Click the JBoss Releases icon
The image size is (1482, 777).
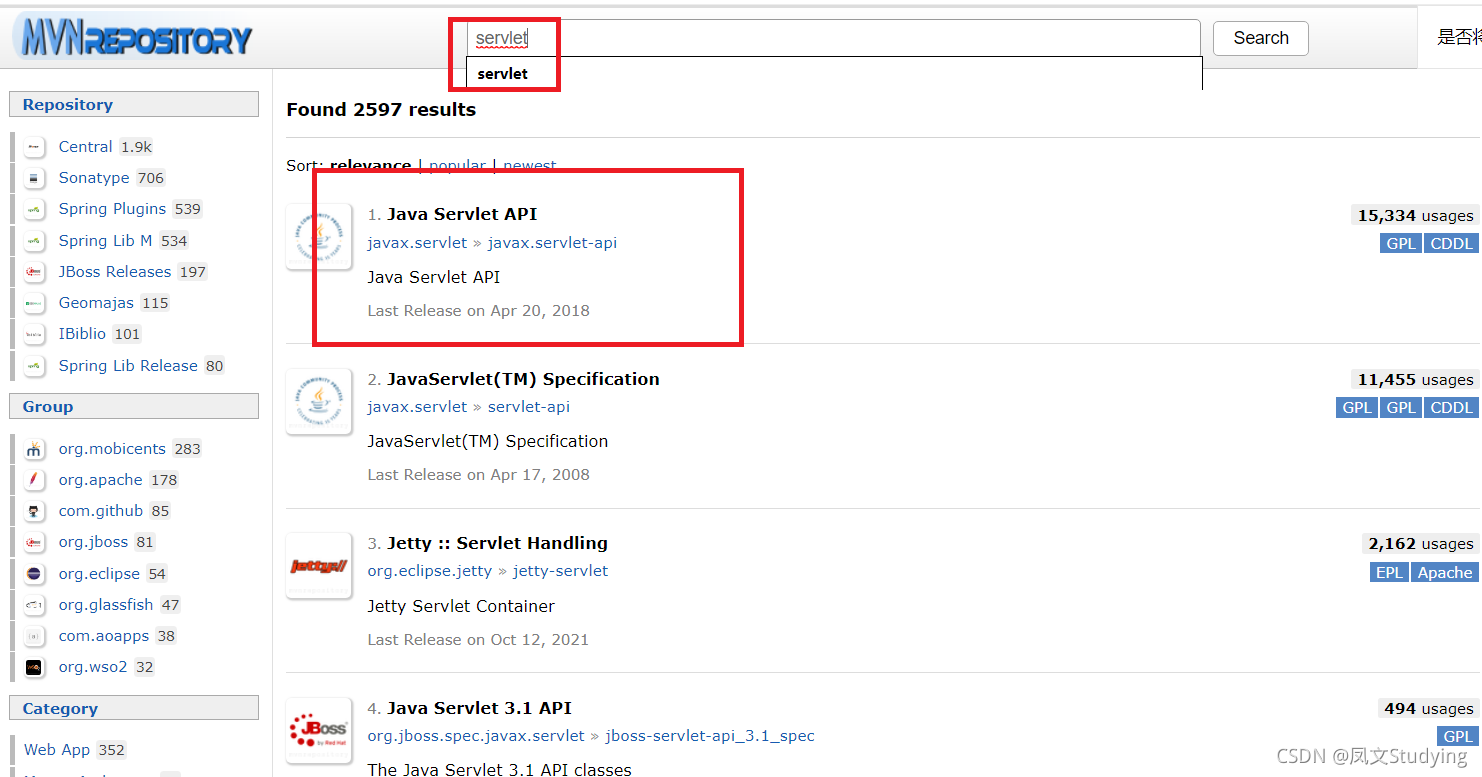pos(34,272)
